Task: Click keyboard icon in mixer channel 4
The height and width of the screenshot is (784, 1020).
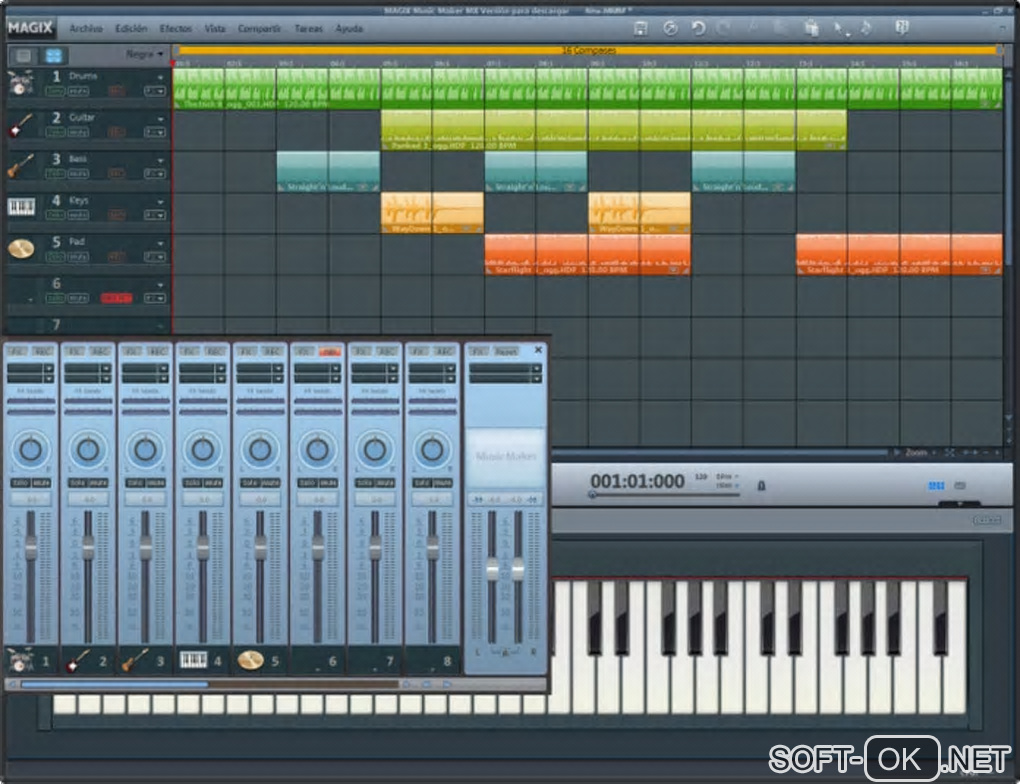Action: pos(193,660)
